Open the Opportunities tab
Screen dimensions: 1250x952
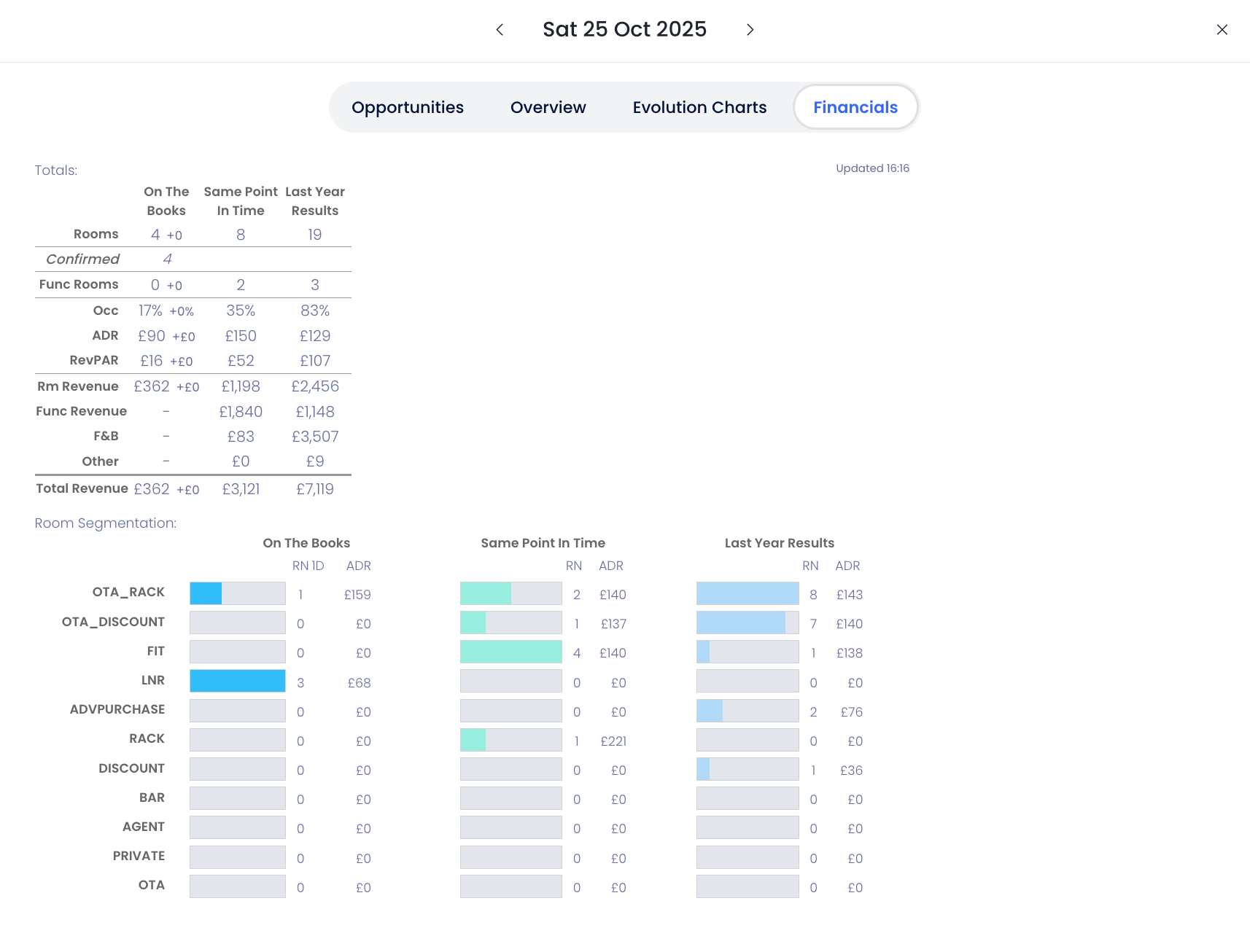(x=407, y=108)
